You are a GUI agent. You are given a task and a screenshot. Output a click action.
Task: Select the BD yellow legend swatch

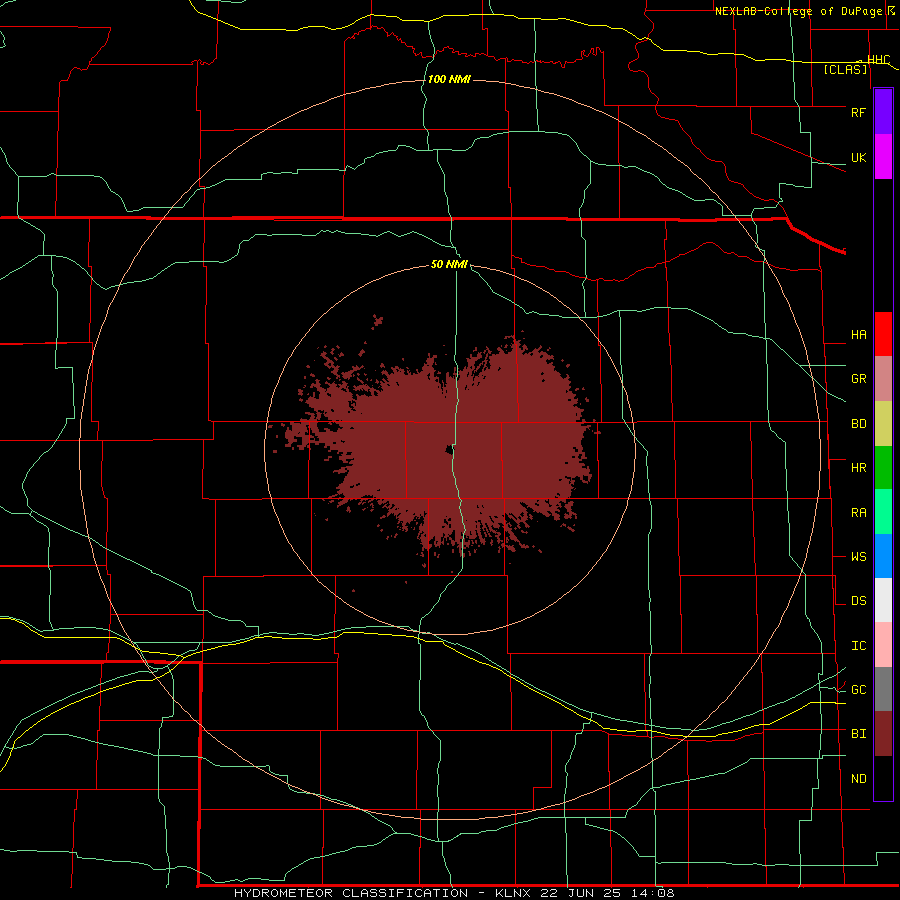[x=883, y=424]
